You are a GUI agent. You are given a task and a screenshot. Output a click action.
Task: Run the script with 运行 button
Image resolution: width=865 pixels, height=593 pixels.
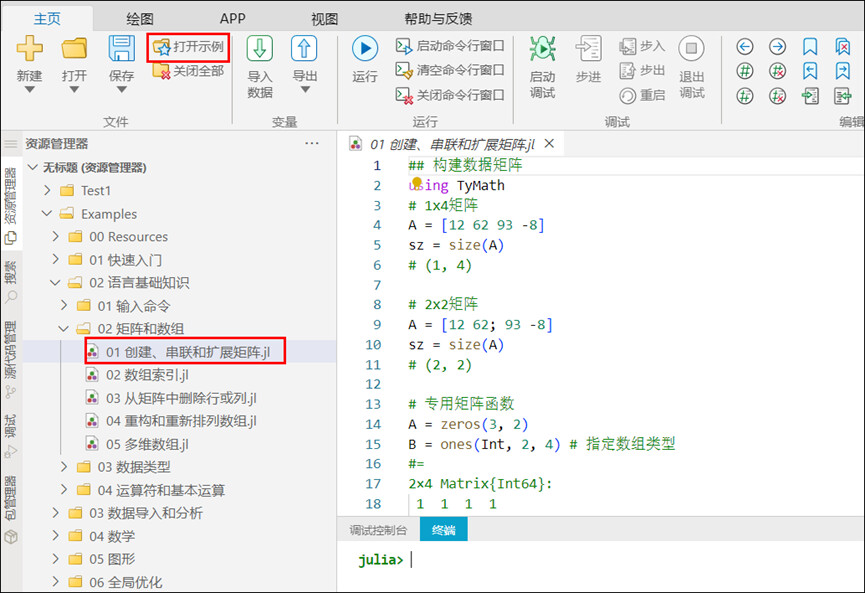[365, 49]
